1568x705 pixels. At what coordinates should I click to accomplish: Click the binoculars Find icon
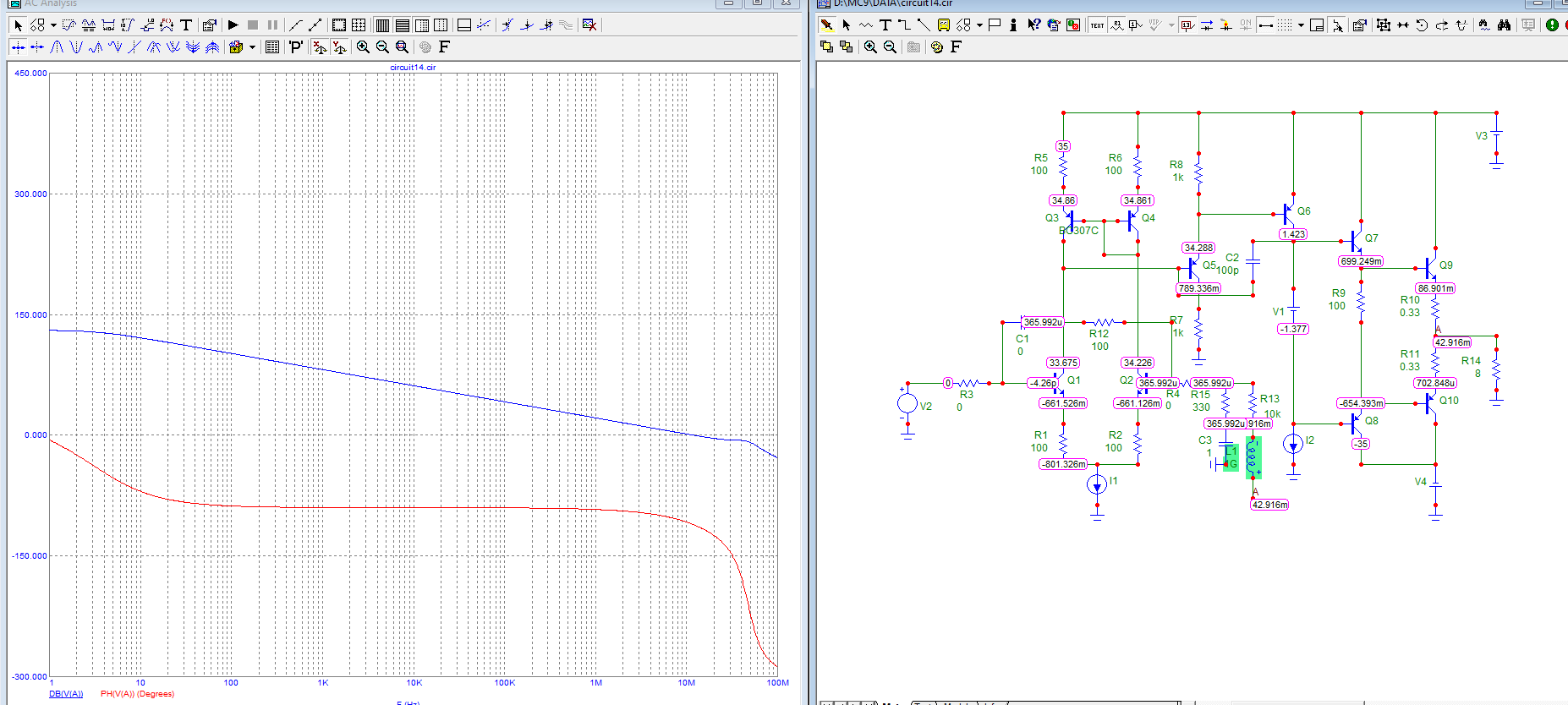click(1504, 25)
